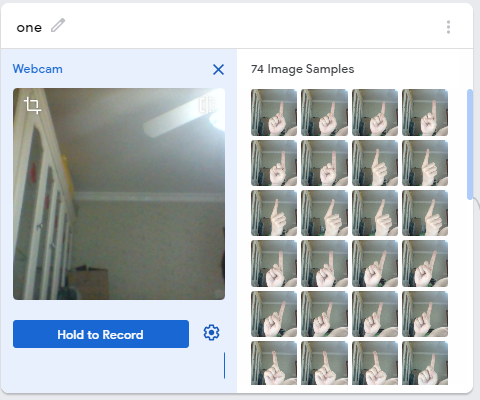The height and width of the screenshot is (400, 480).
Task: Click the second thumbnail in the second row
Action: [x=324, y=163]
